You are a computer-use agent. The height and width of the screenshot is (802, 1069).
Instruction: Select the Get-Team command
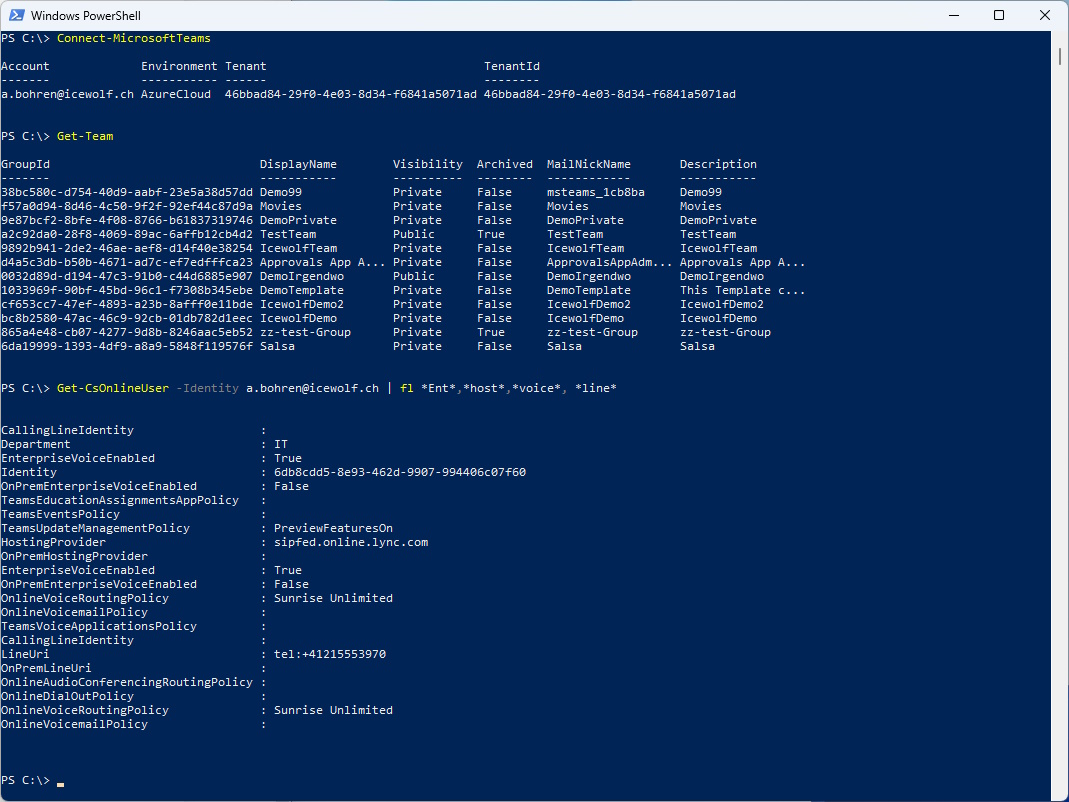pyautogui.click(x=84, y=135)
